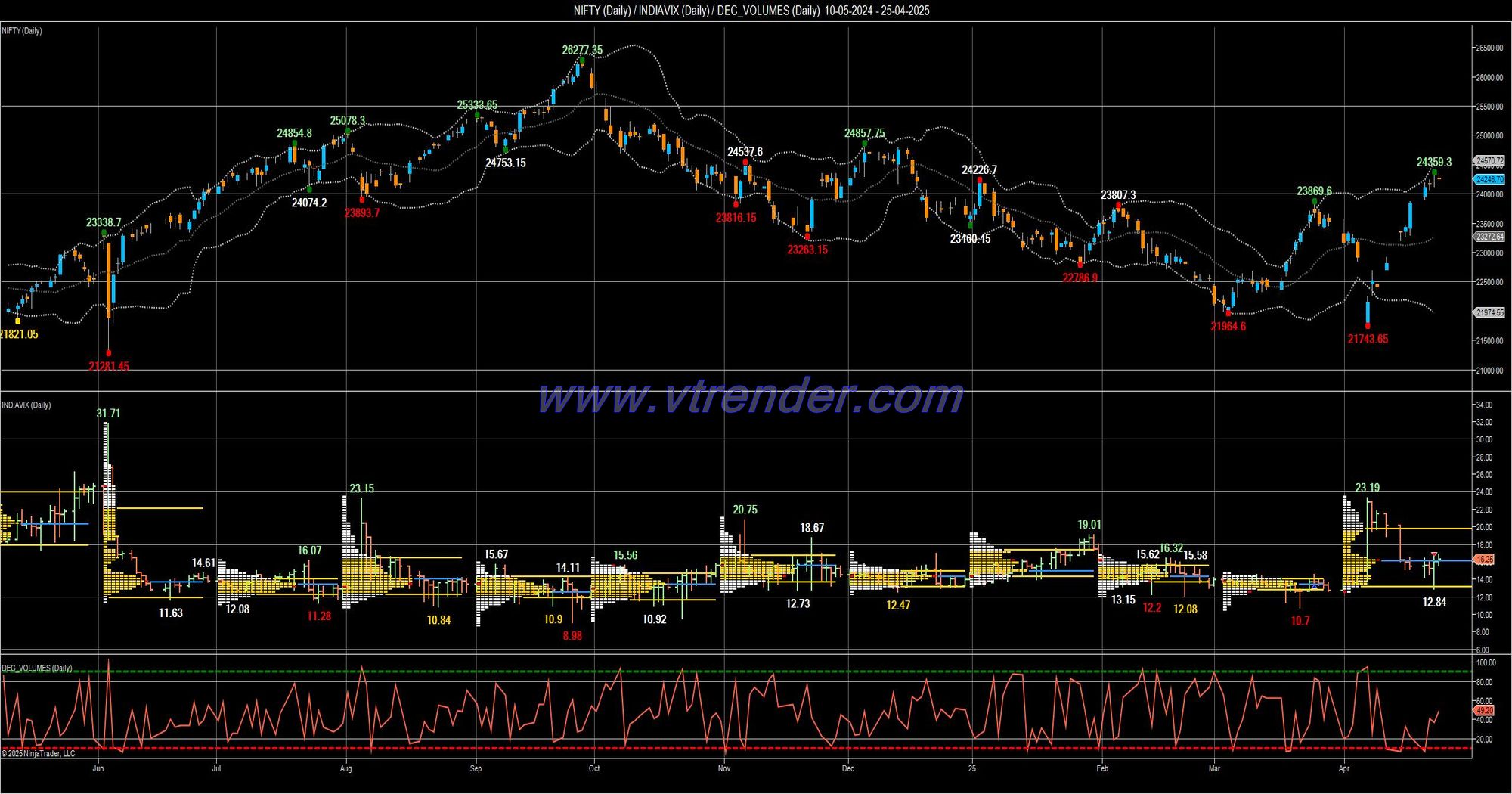Viewport: 1512px width, 794px height.
Task: Select the DEC_VOLUMES (Daily) panel label
Action: (x=37, y=668)
